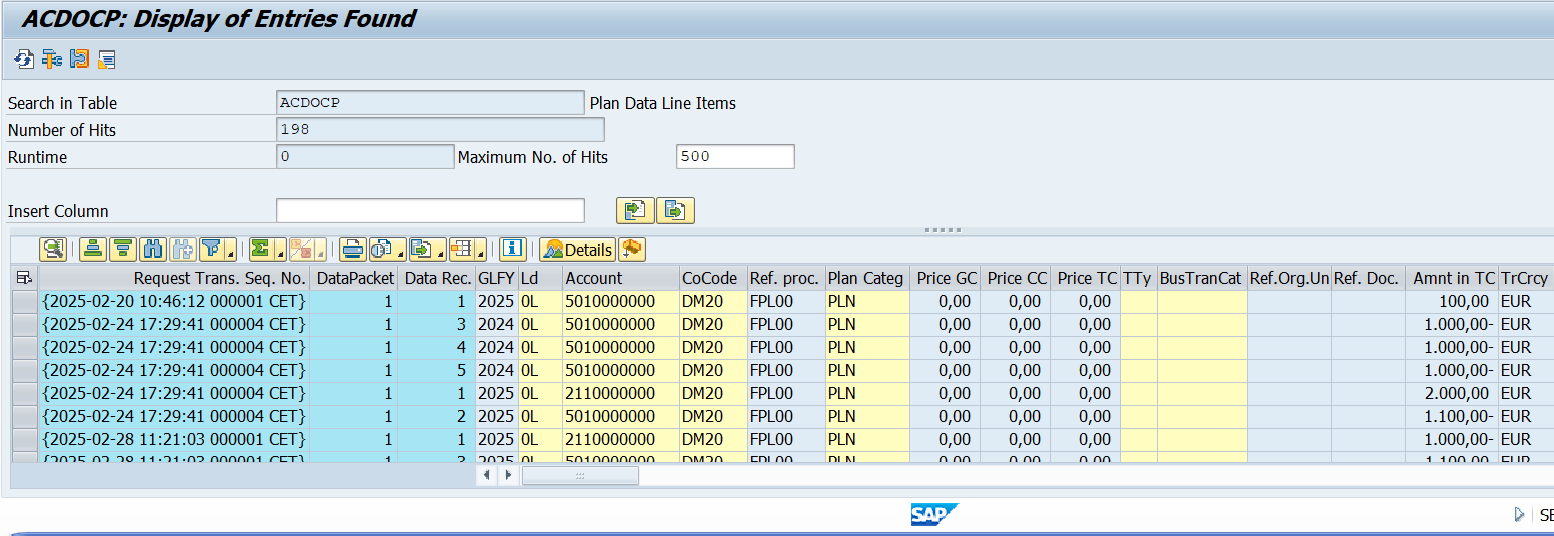The height and width of the screenshot is (536, 1554).
Task: Click the row selector for Data Rec. 4
Action: click(24, 347)
